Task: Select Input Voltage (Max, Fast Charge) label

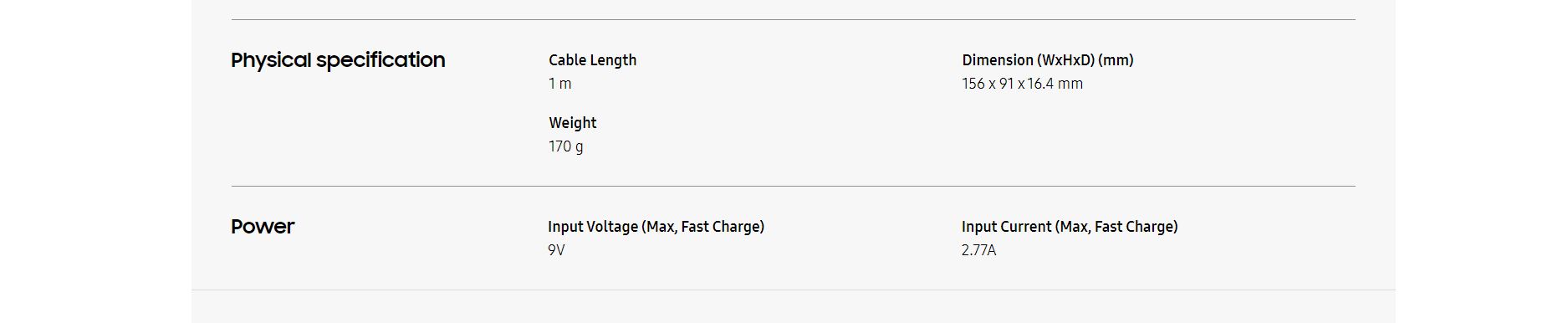Action: pos(656,227)
